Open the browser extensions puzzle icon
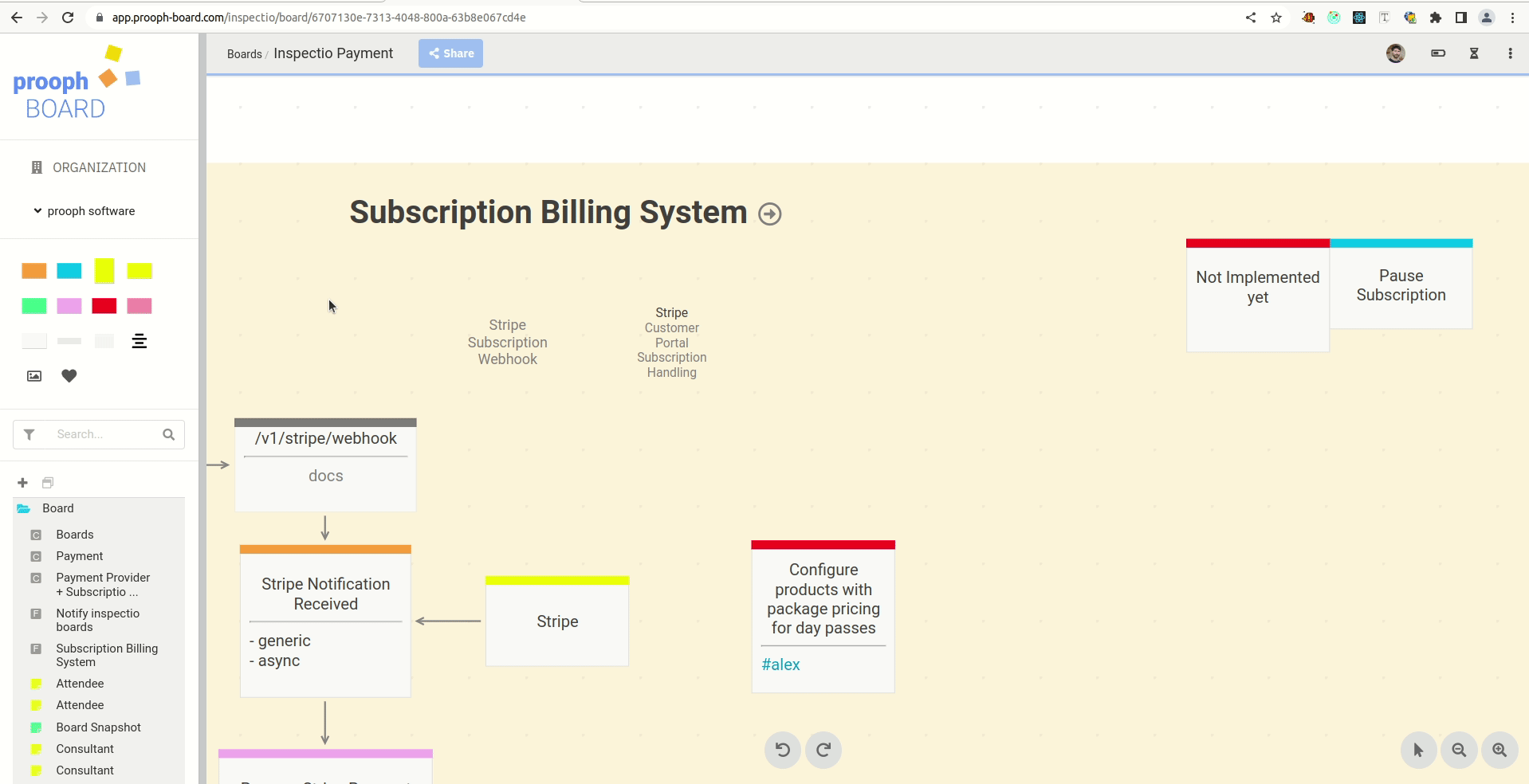 [x=1436, y=18]
